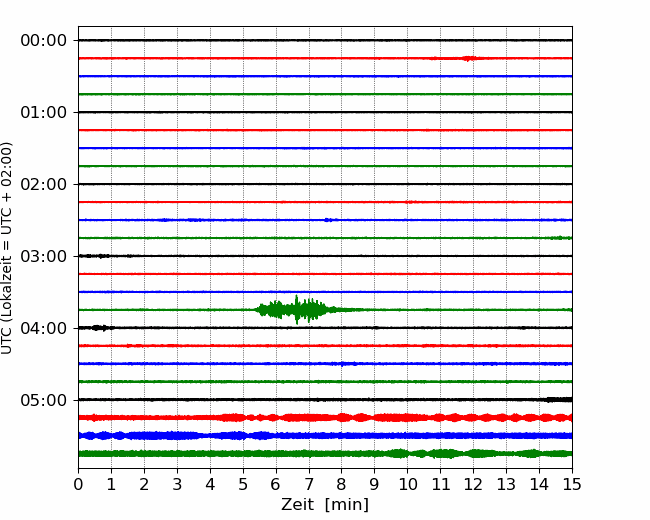Image resolution: width=650 pixels, height=520 pixels.
Task: Click the 00:00 time label
Action: coord(44,41)
